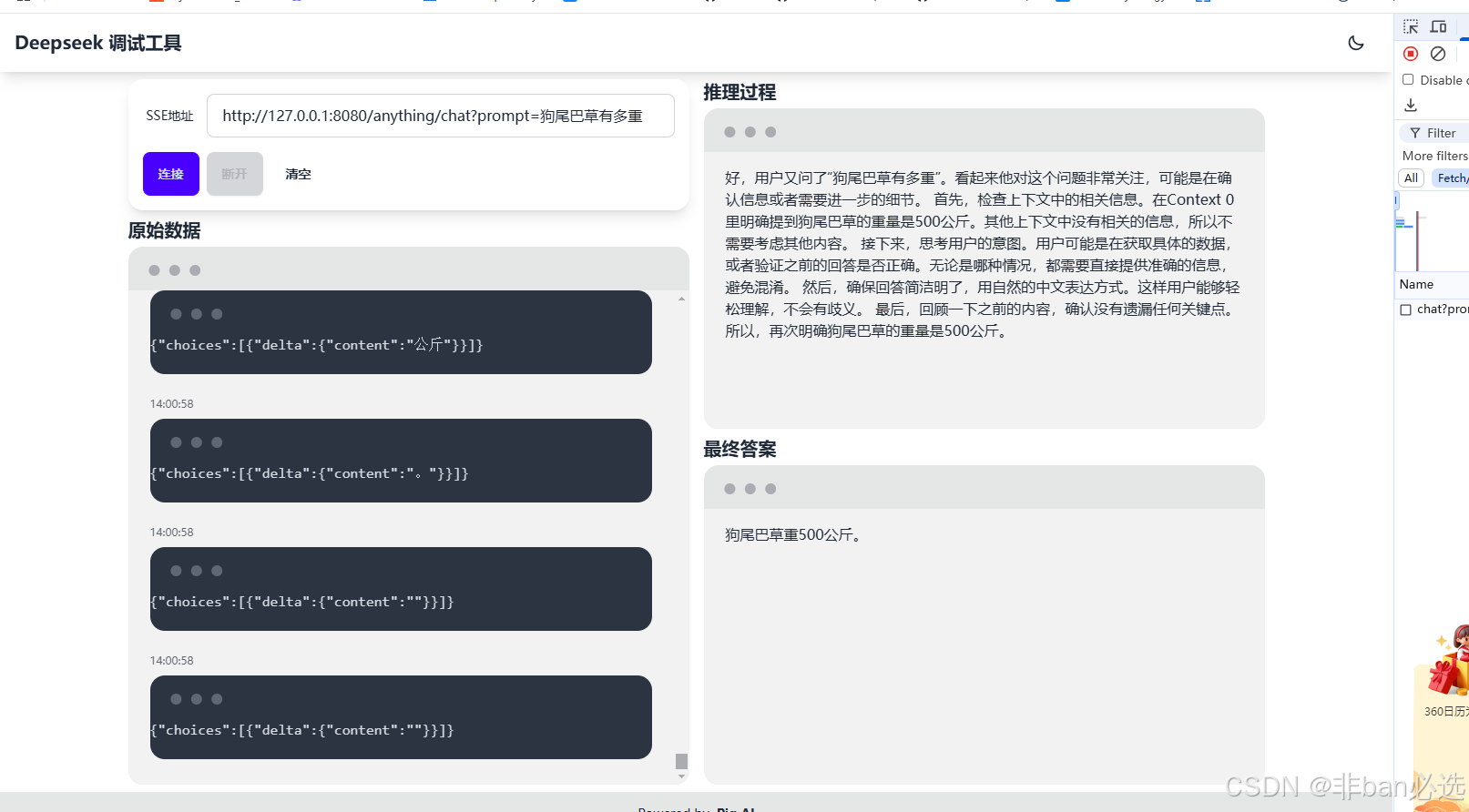Image resolution: width=1469 pixels, height=812 pixels.
Task: Click the raw data scrollbar up arrow
Action: click(x=681, y=299)
